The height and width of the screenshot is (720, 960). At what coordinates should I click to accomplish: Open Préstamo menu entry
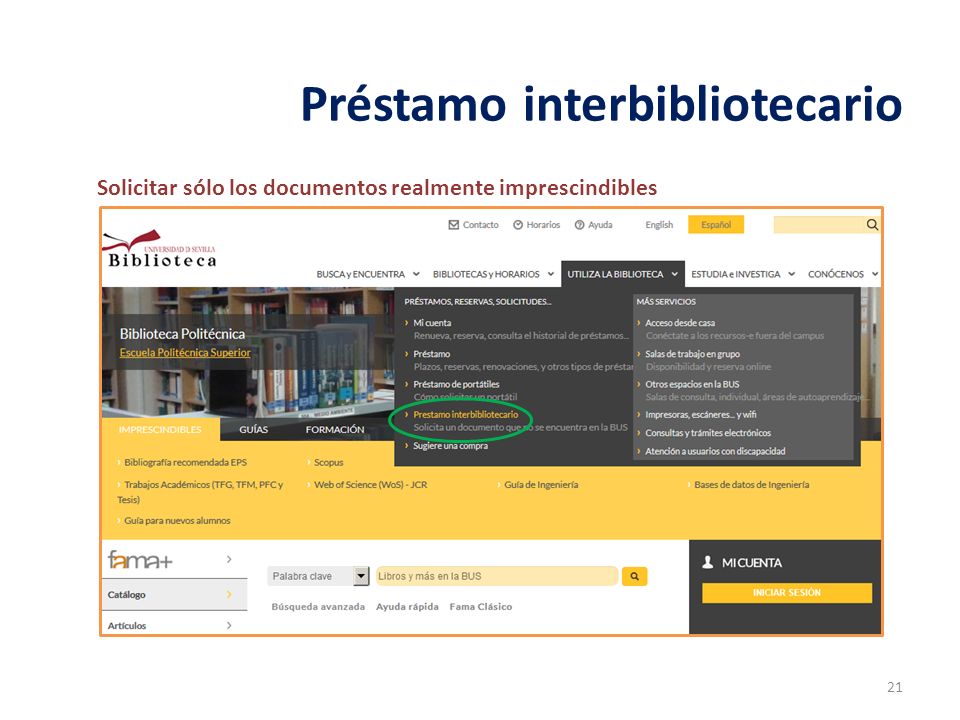(432, 354)
